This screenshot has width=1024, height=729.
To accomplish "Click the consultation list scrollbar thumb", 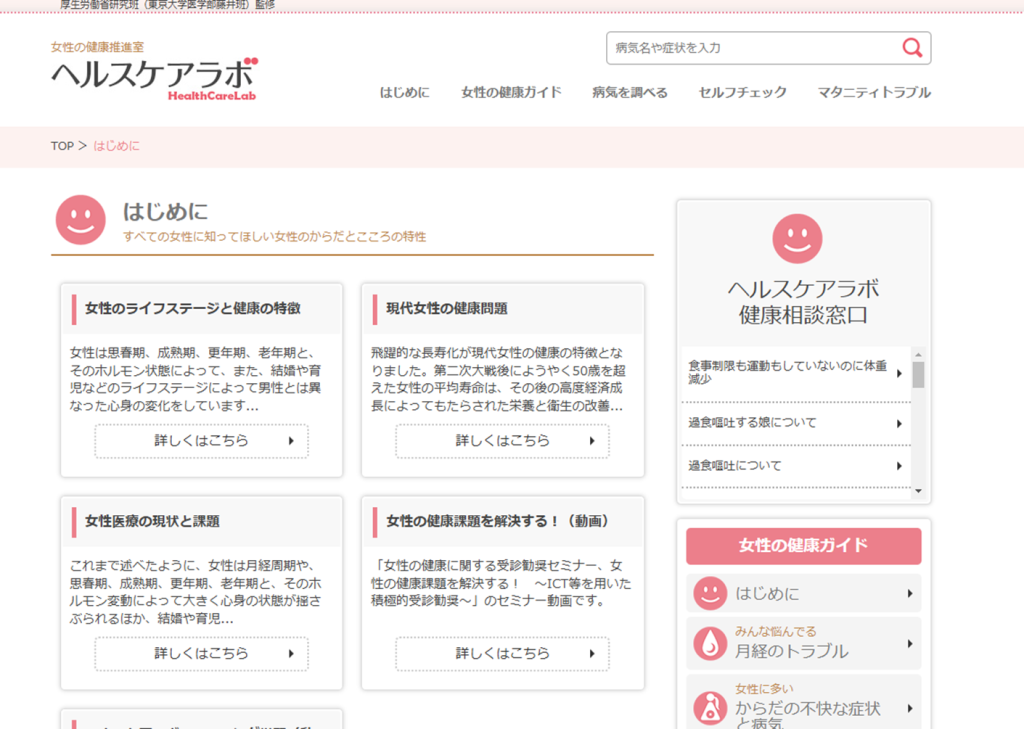I will tap(918, 375).
